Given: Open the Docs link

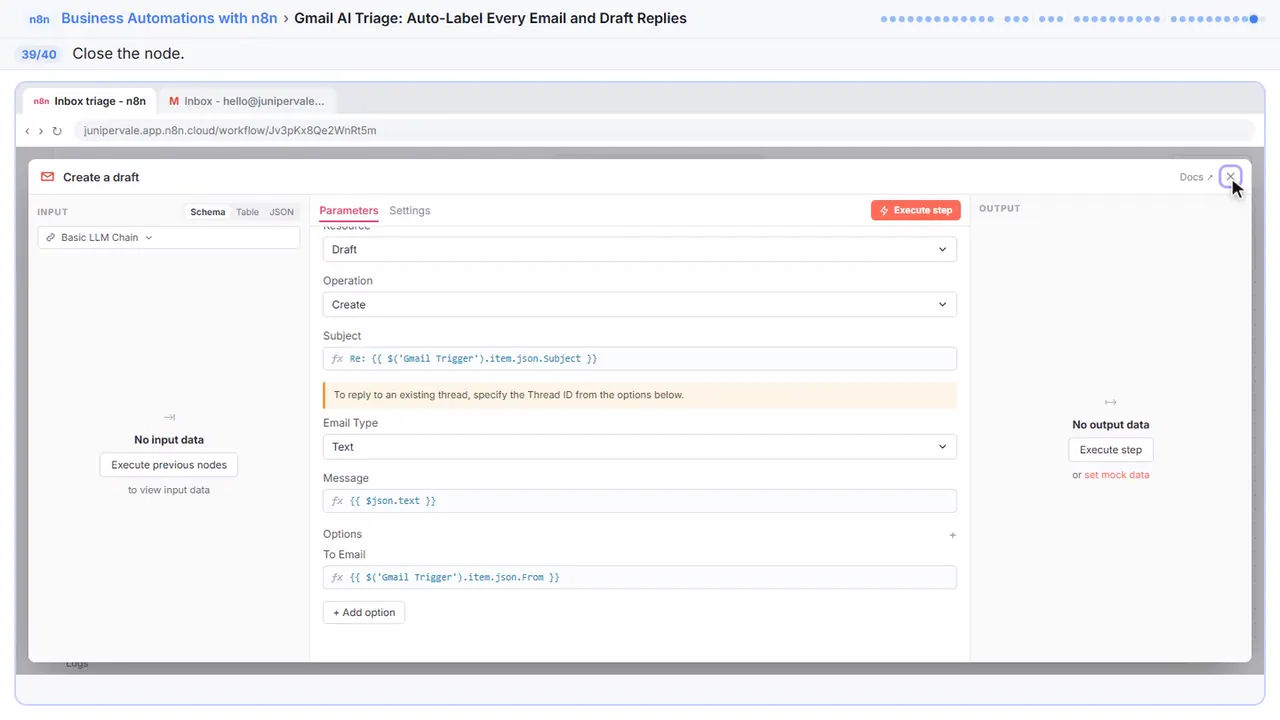Looking at the screenshot, I should coord(1196,177).
